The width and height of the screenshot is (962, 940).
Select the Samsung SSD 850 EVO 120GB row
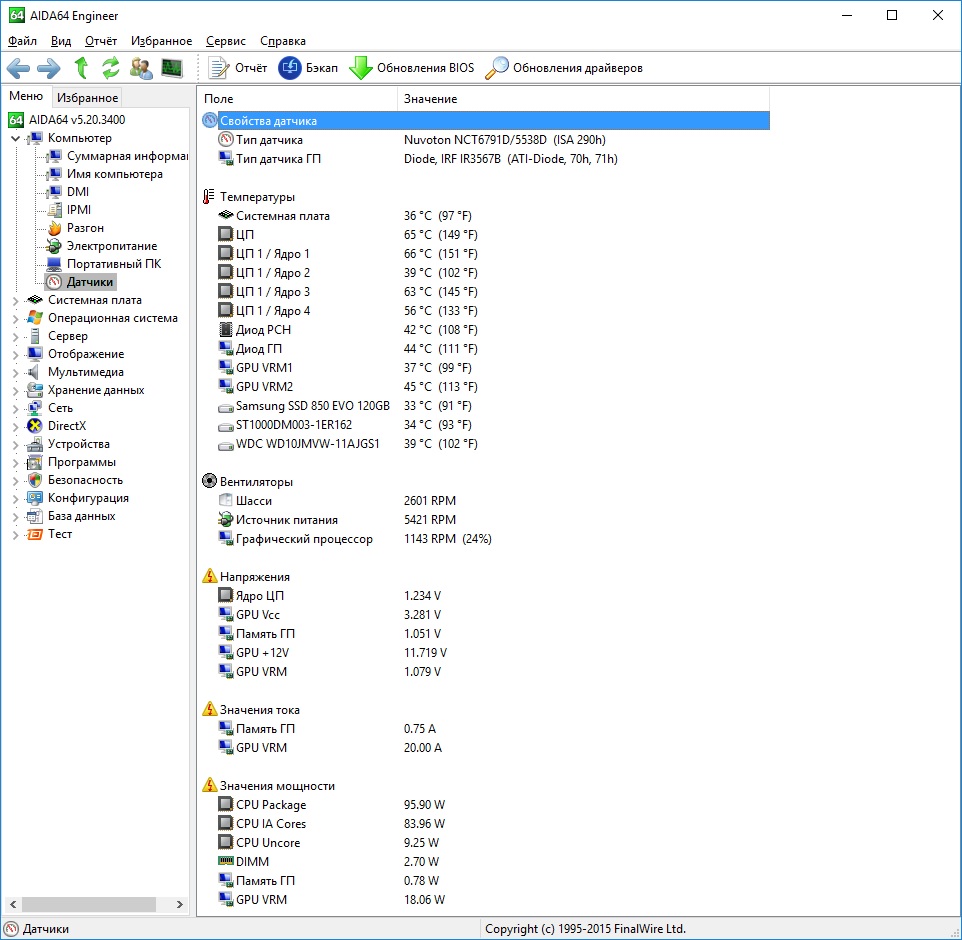pyautogui.click(x=485, y=406)
